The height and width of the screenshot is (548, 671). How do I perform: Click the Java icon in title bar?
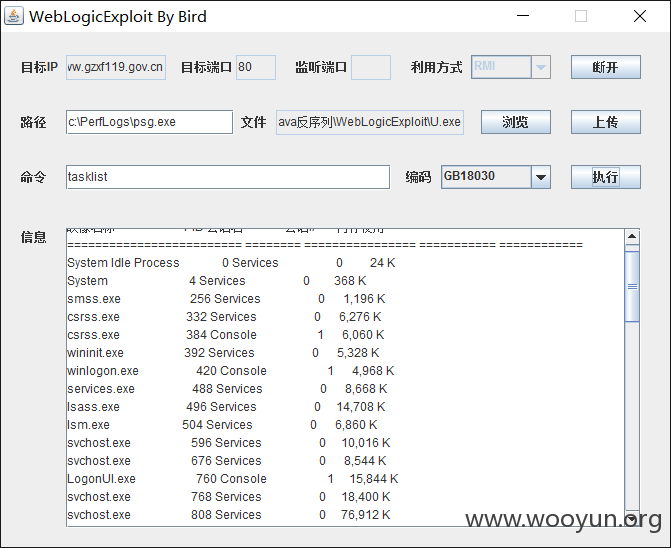point(14,16)
